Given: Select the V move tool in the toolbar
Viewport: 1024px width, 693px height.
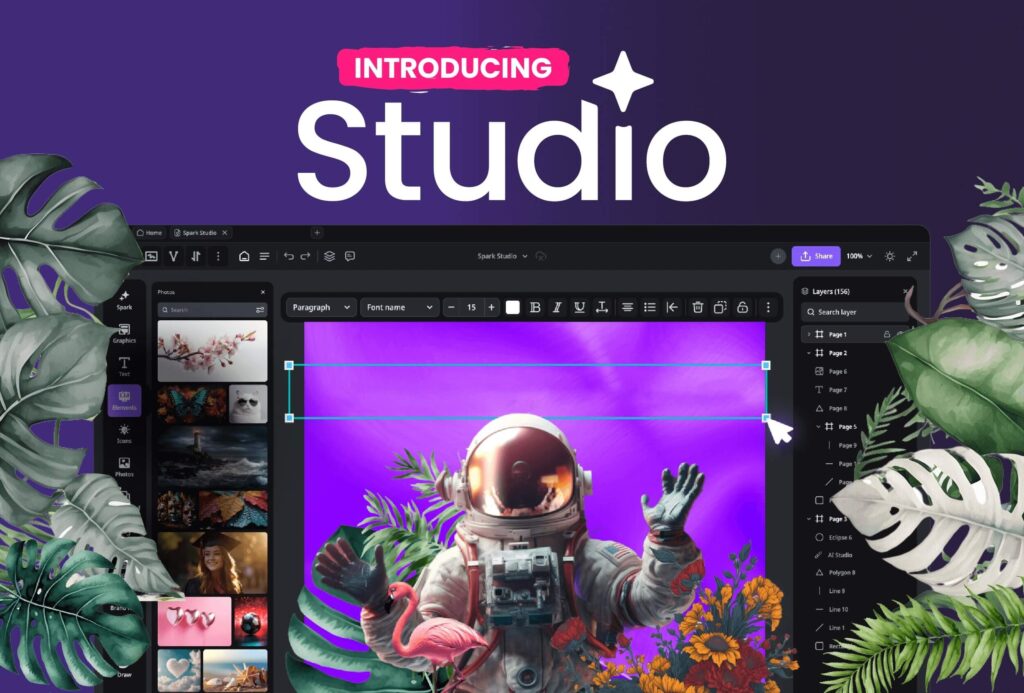Looking at the screenshot, I should click(173, 256).
